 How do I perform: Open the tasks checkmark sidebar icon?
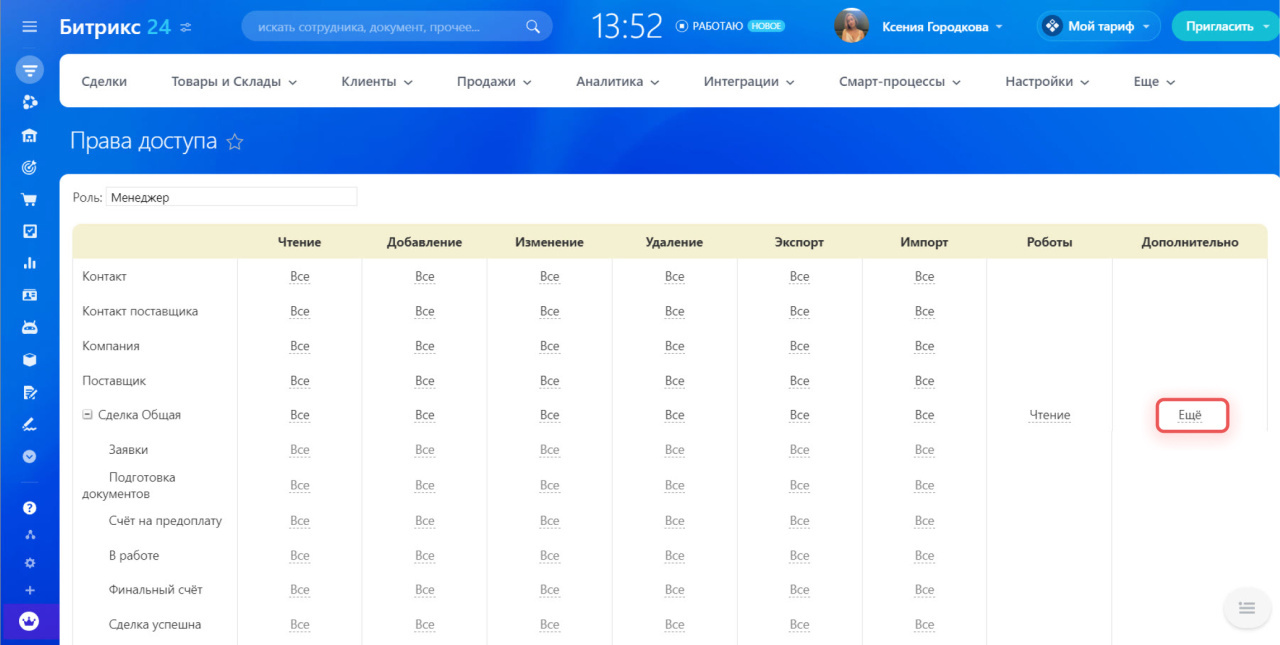click(x=29, y=231)
